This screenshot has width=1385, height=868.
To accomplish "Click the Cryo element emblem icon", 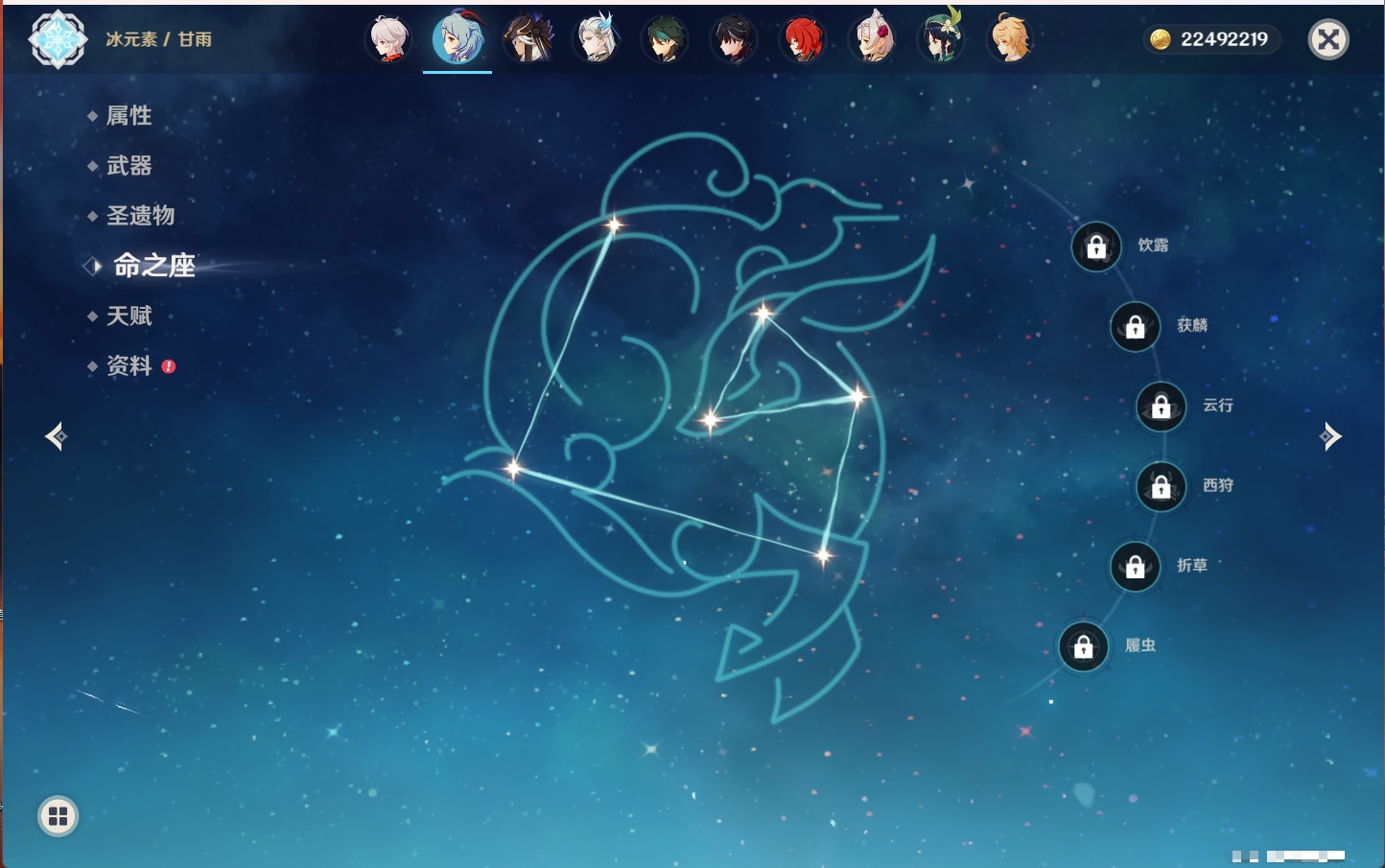I will 59,39.
